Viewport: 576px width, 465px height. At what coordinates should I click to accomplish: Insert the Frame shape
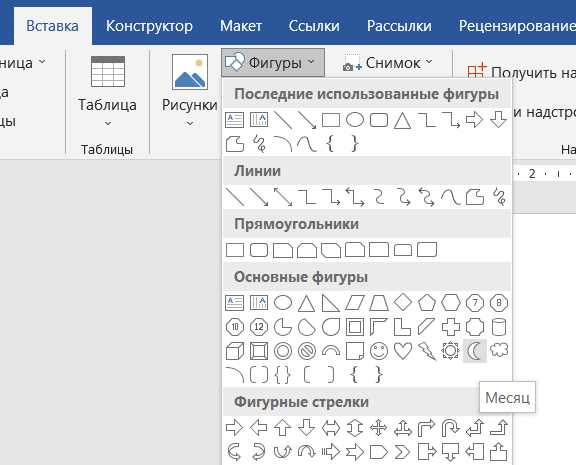(355, 327)
